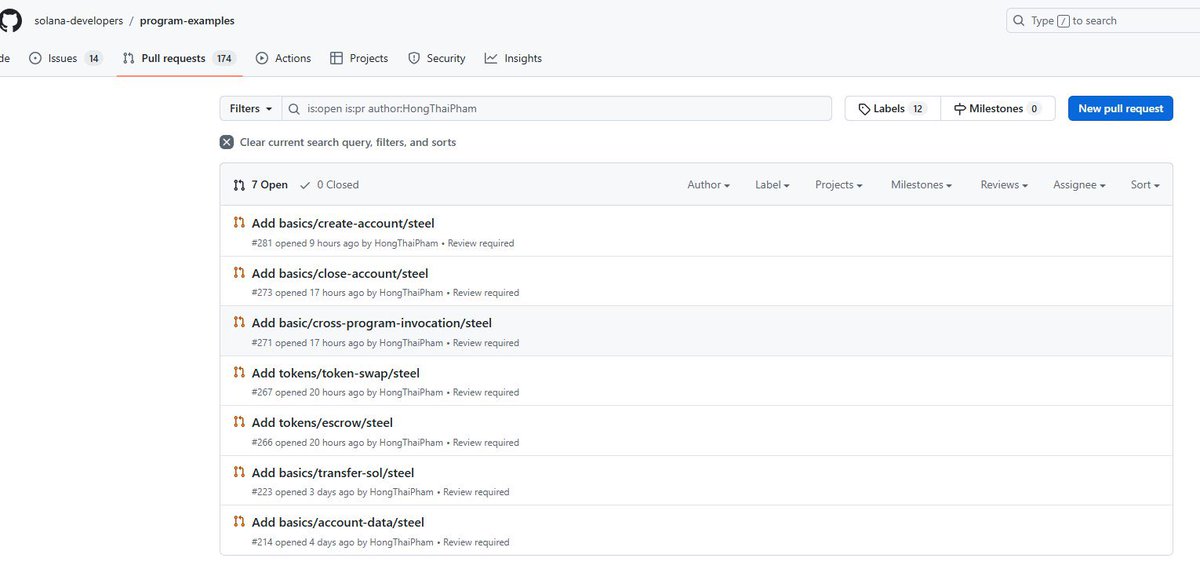1200x569 pixels.
Task: Click the magnifier icon in top search box
Action: [x=1019, y=20]
